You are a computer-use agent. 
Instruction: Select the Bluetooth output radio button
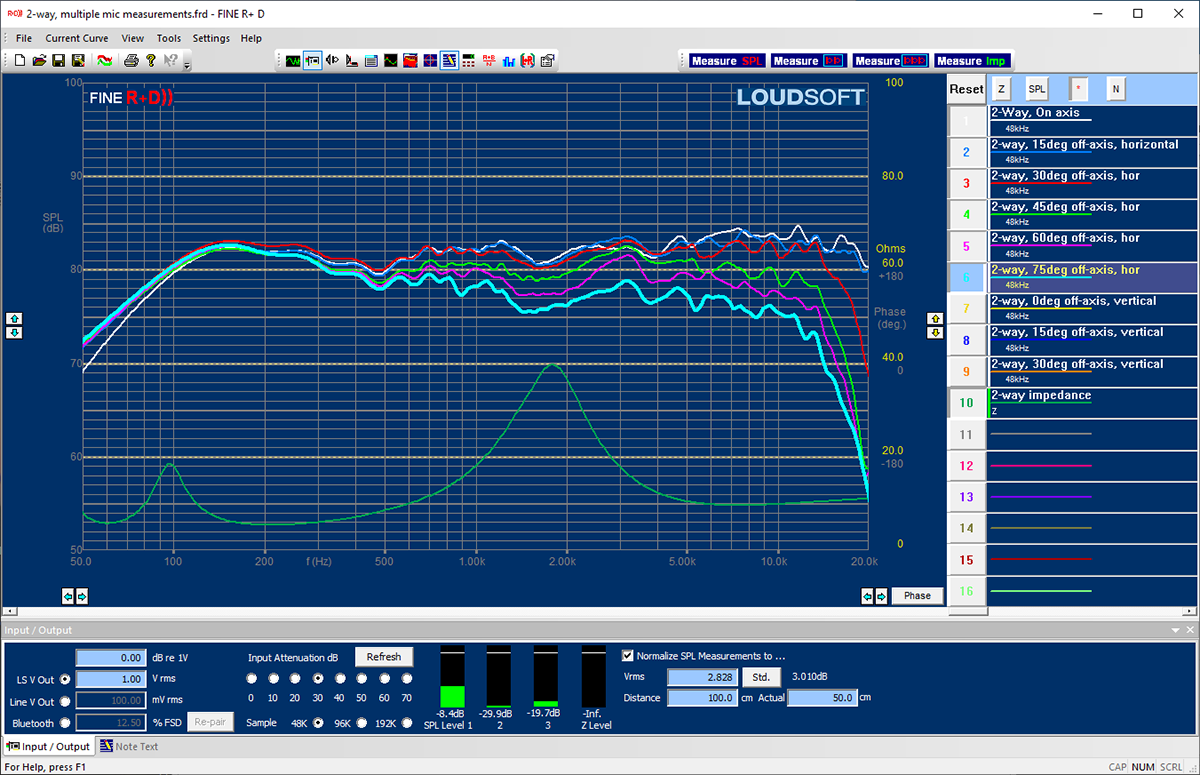[66, 722]
